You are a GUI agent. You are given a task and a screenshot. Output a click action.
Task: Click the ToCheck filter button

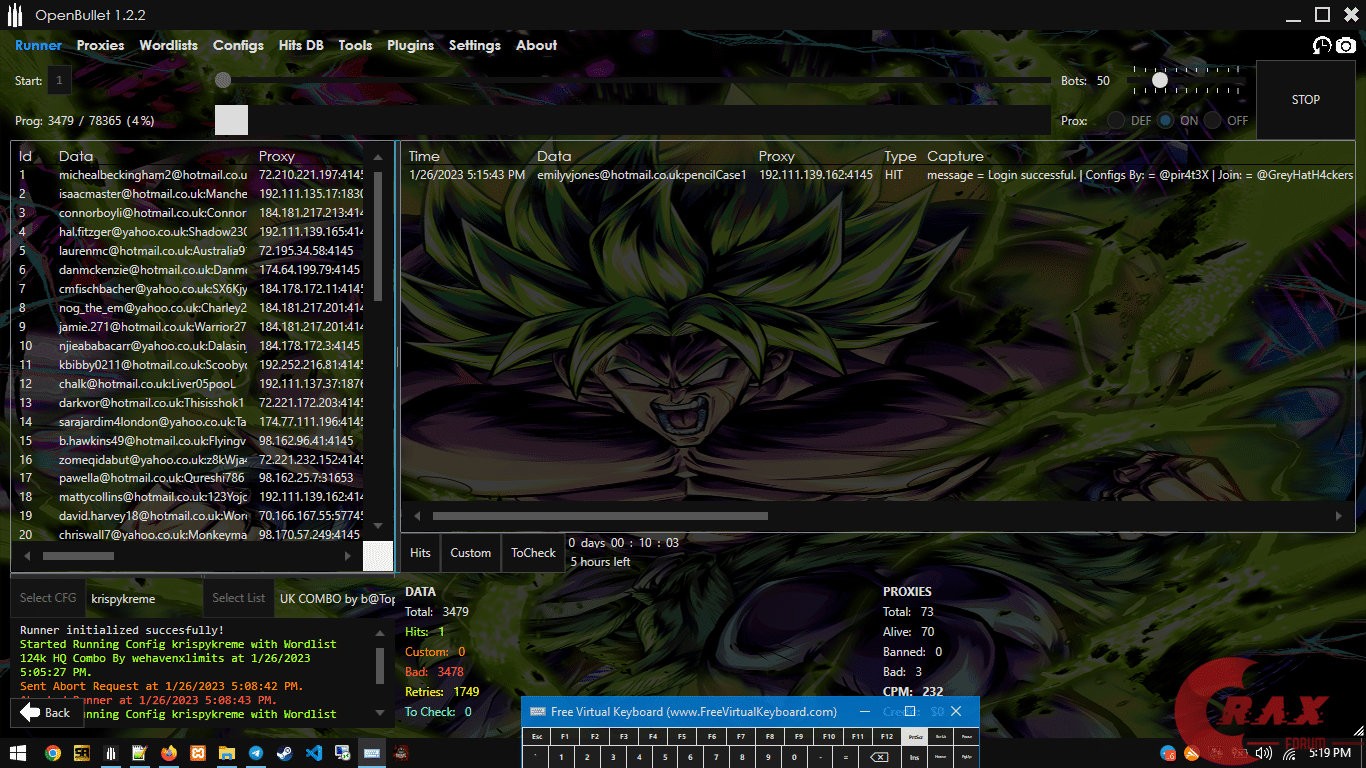[x=533, y=552]
